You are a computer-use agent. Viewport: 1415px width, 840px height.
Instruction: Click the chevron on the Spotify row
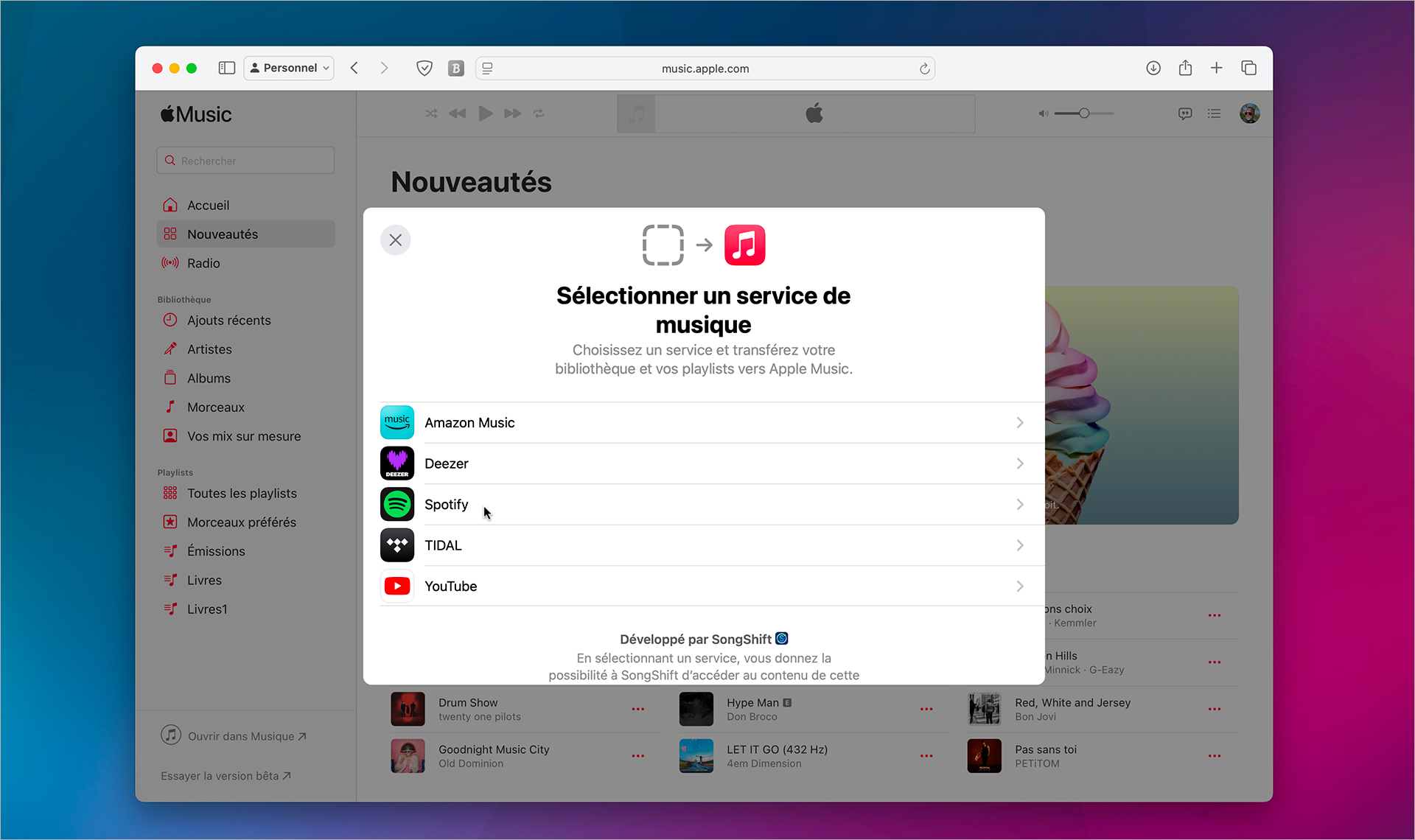(1020, 505)
